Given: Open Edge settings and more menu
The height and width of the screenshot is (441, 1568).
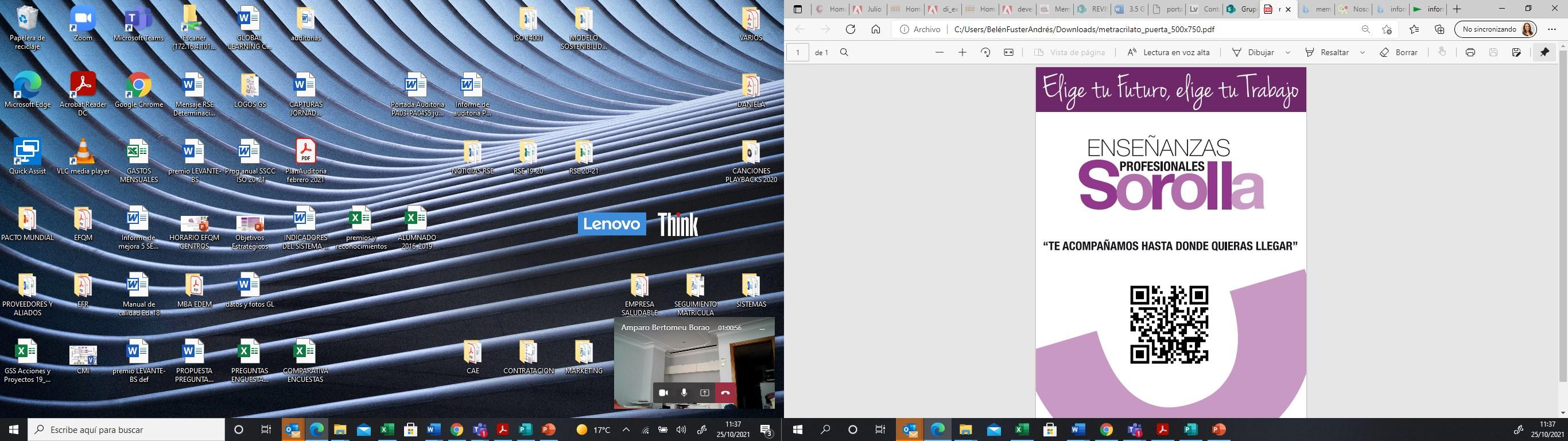Looking at the screenshot, I should tap(1551, 29).
